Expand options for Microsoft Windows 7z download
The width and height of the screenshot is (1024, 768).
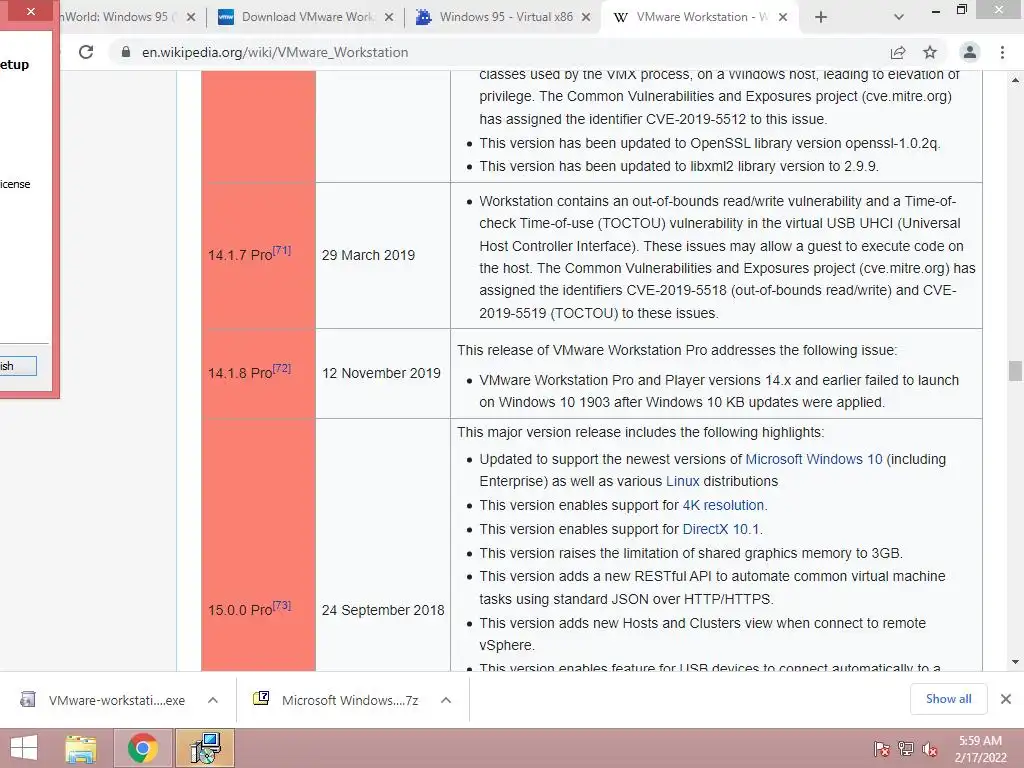pyautogui.click(x=446, y=700)
